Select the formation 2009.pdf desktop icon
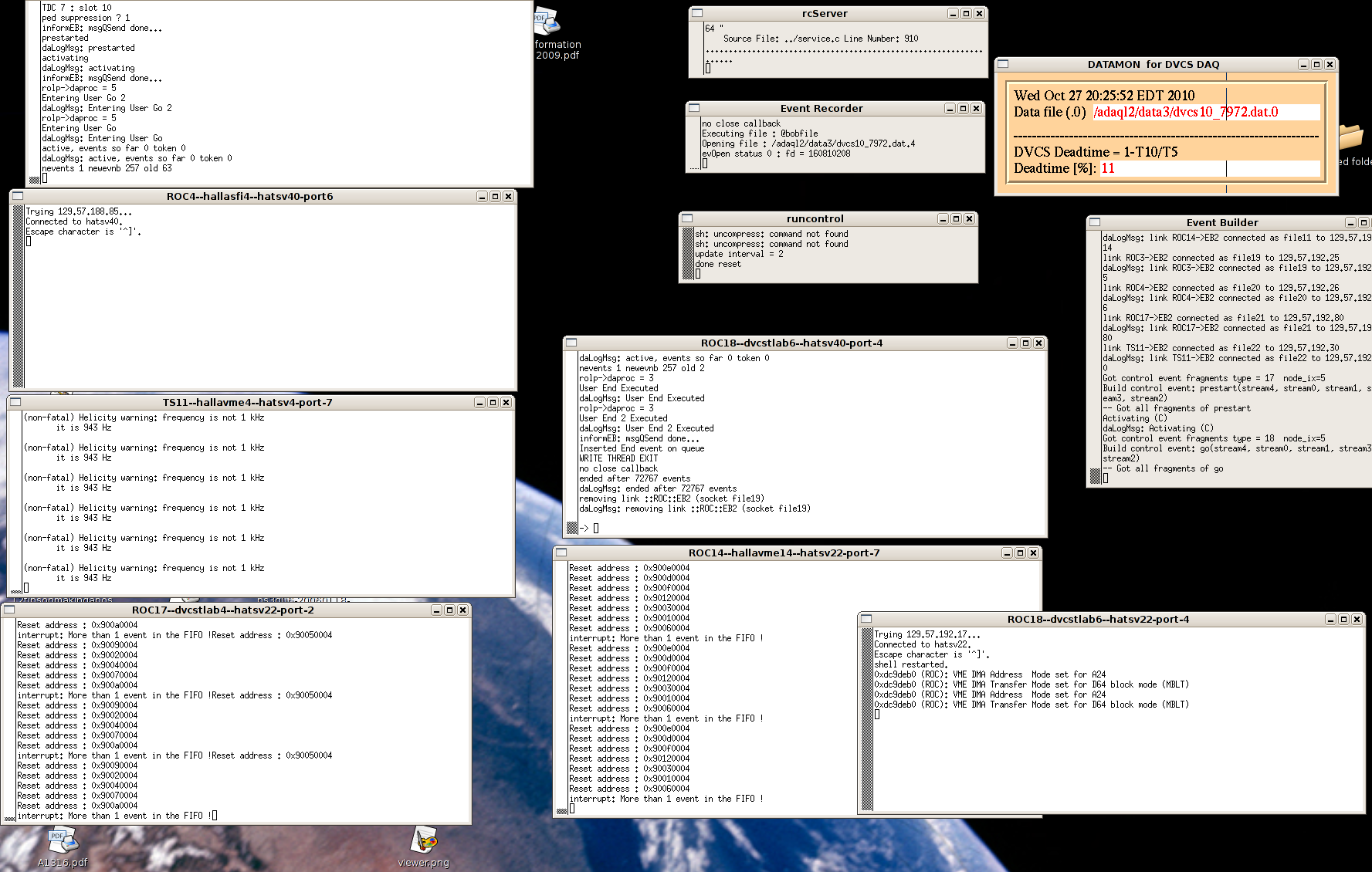Image resolution: width=1372 pixels, height=872 pixels. pos(557,34)
